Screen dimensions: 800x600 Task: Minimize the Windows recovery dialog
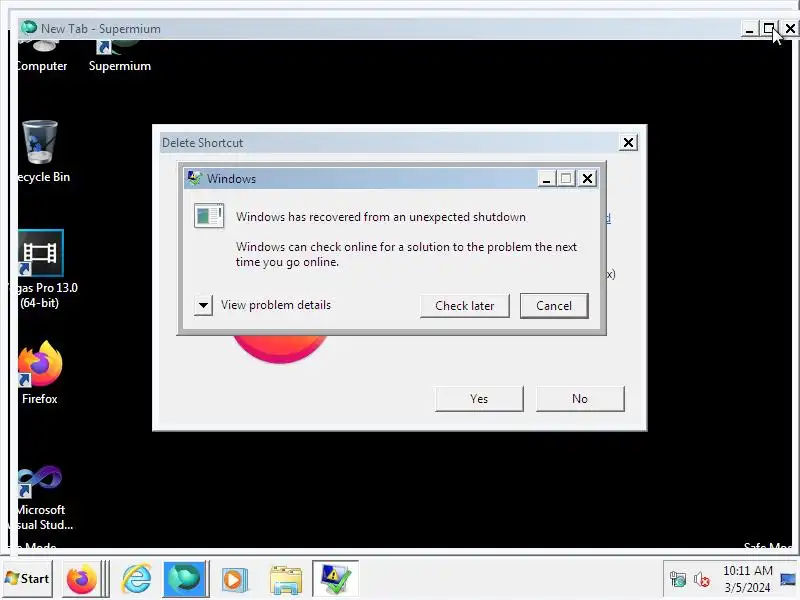[546, 179]
